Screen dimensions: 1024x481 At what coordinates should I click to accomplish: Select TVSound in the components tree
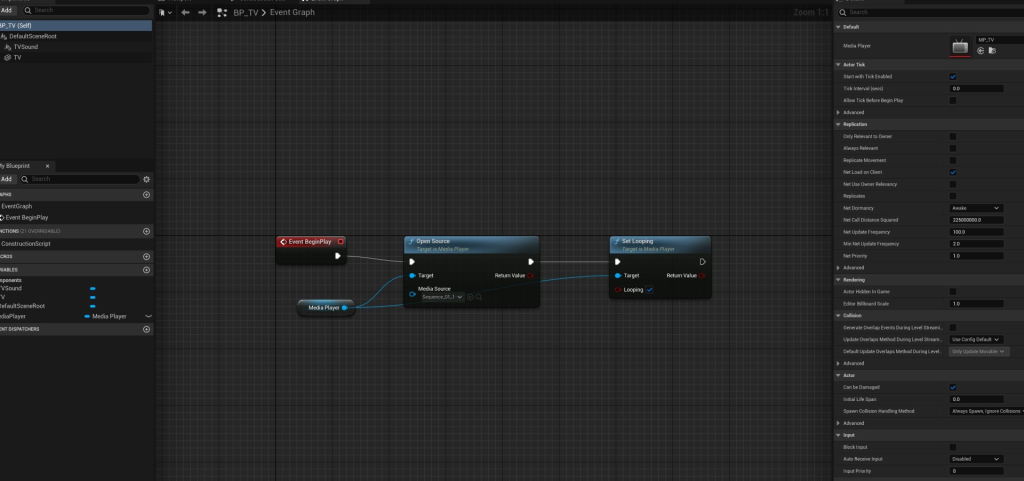[28, 47]
